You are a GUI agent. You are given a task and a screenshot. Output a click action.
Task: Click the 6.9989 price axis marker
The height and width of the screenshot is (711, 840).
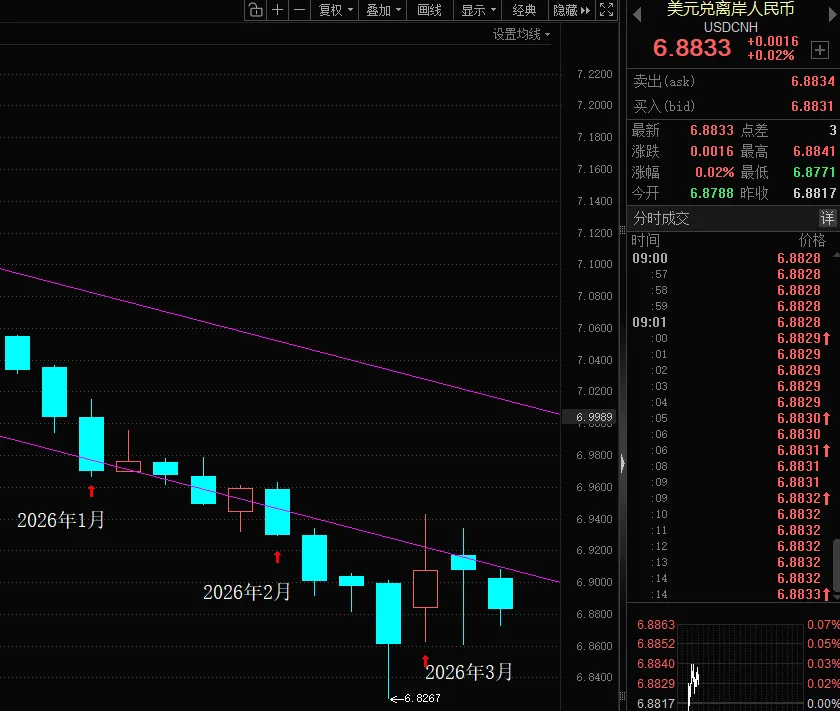594,417
